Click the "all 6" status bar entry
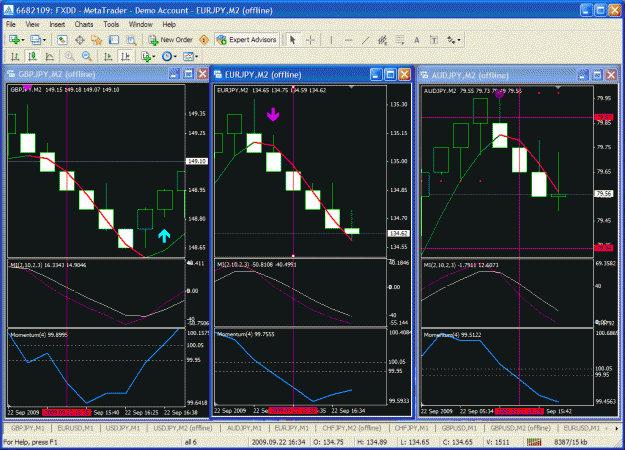Screen dimensions: 625x450 pos(191,442)
